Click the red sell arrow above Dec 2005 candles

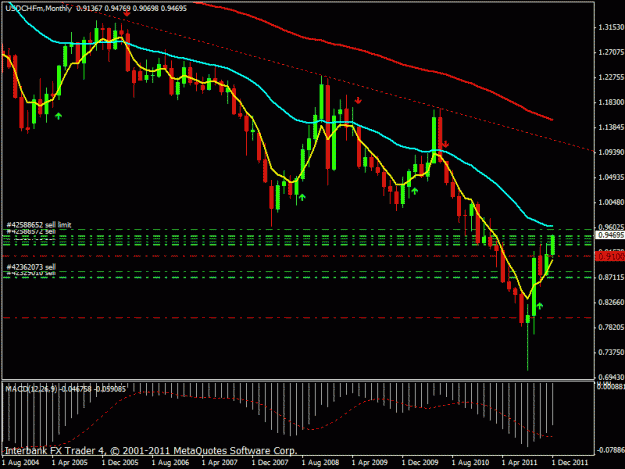tap(127, 14)
